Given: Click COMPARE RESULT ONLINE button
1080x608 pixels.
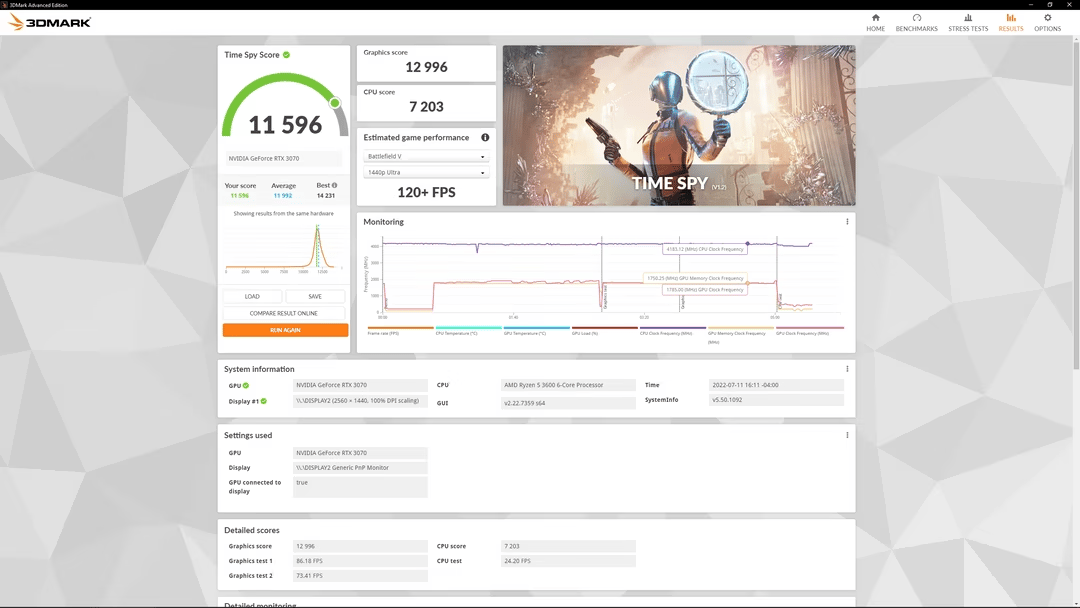Looking at the screenshot, I should coord(284,313).
